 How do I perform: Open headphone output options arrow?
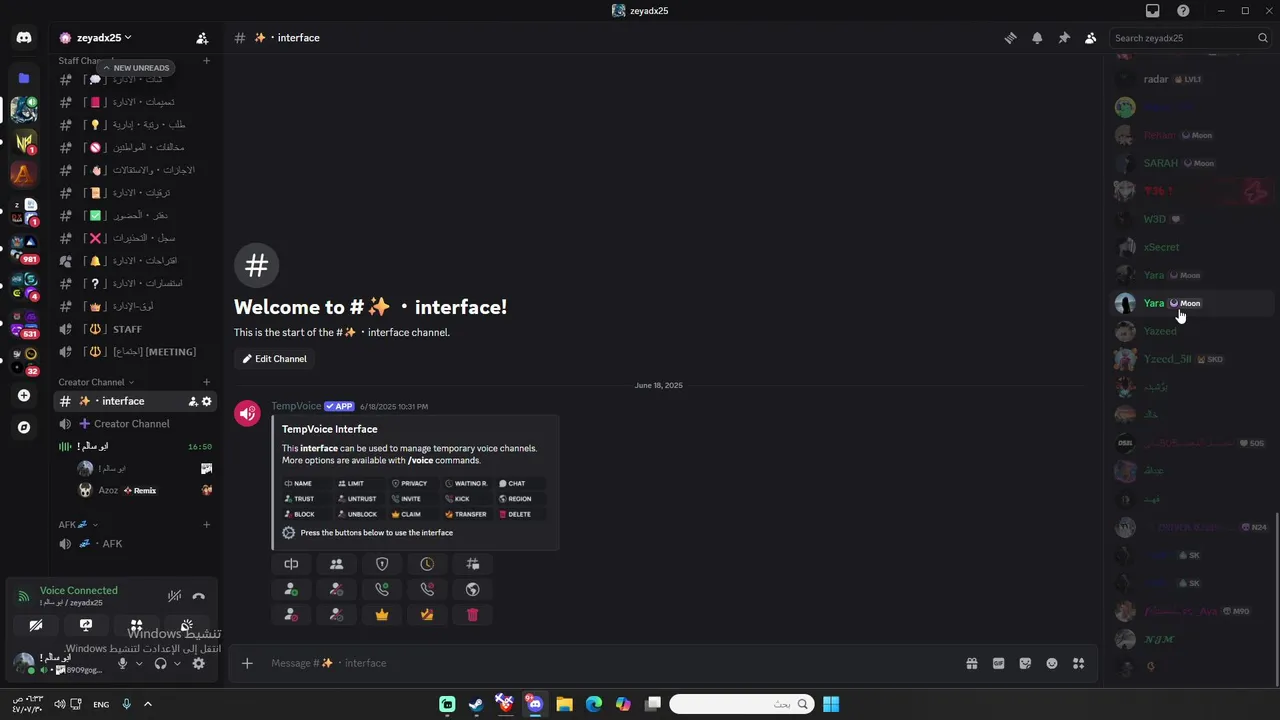point(177,663)
